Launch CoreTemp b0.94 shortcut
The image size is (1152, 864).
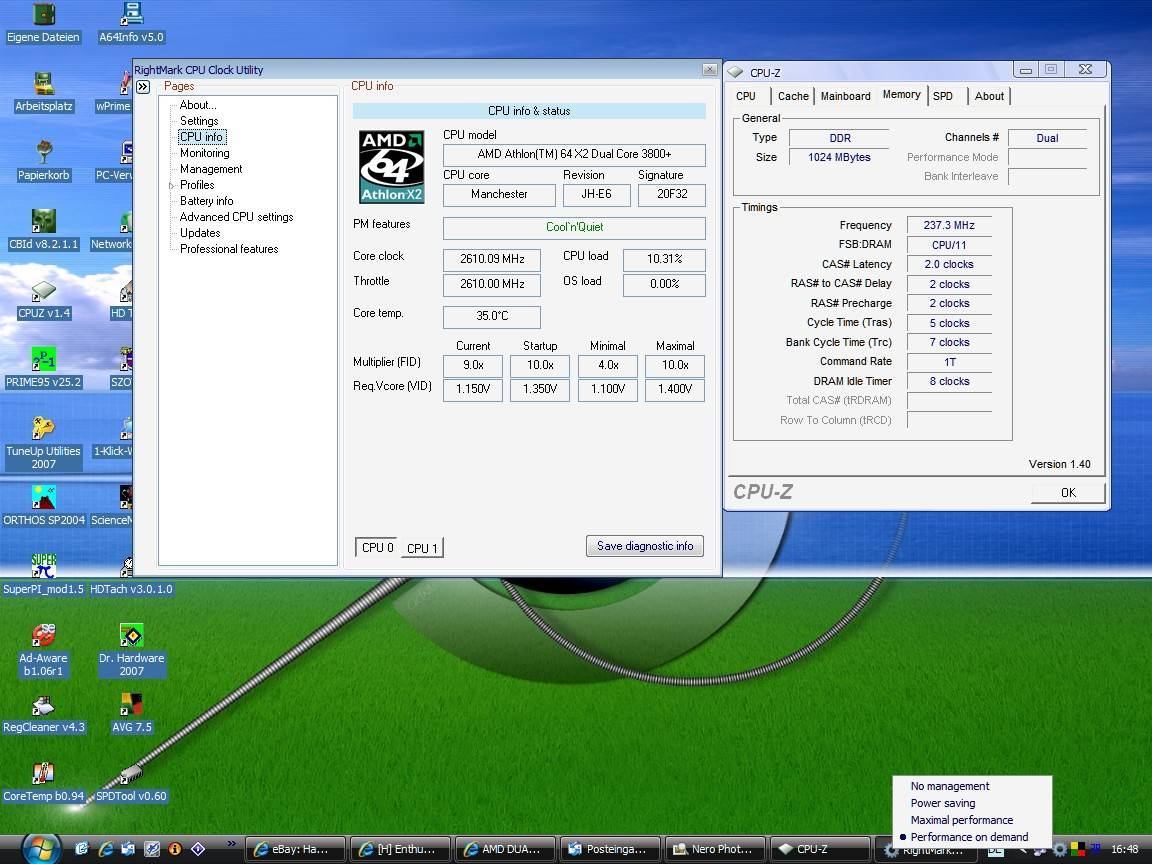[43, 783]
